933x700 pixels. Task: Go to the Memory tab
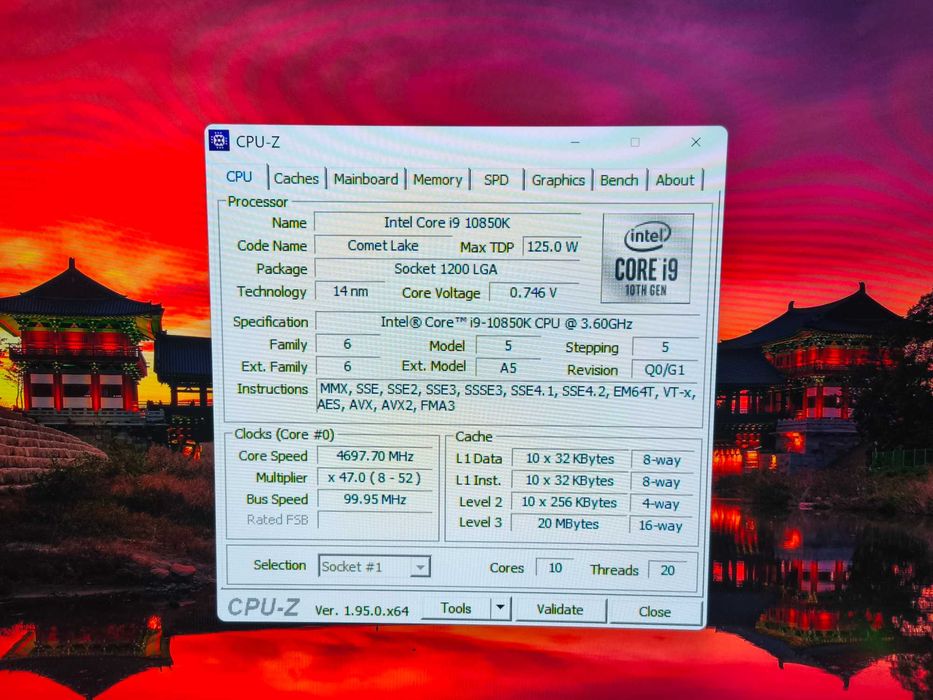coord(437,180)
